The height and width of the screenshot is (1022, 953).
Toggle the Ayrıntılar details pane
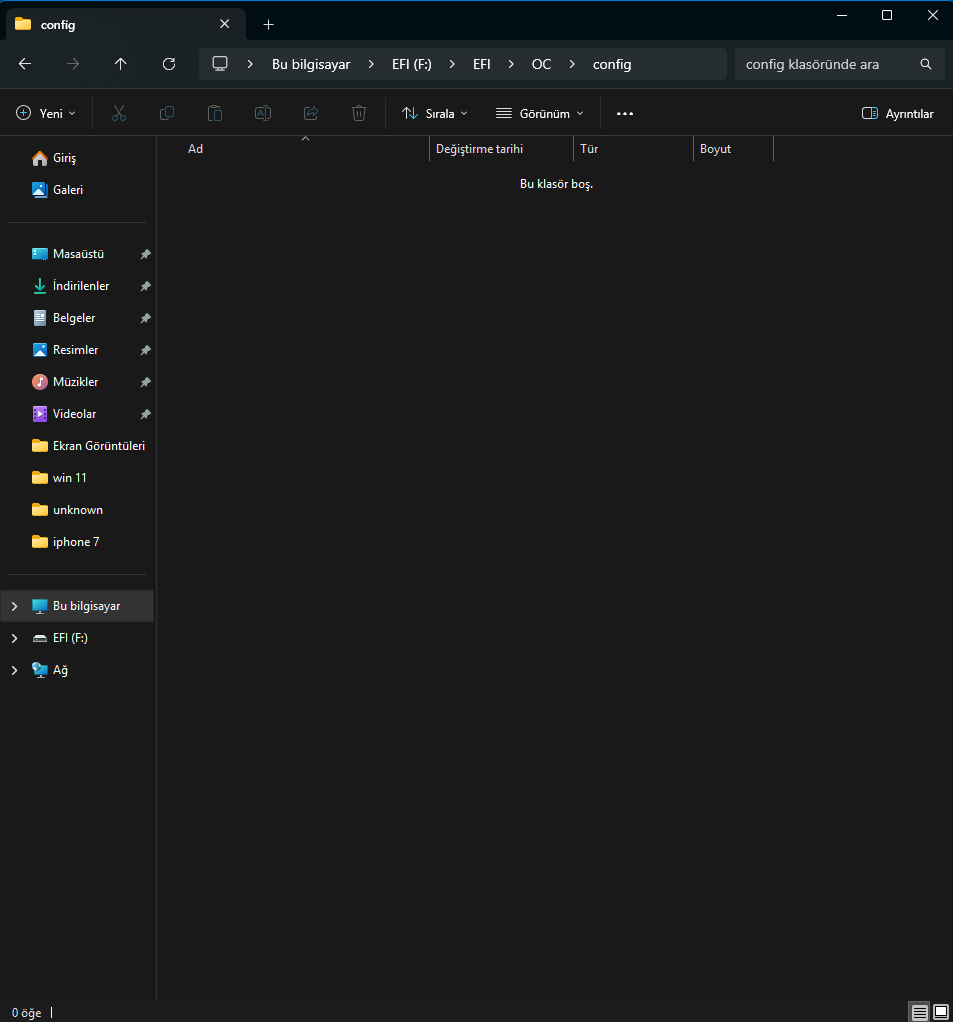coord(897,114)
